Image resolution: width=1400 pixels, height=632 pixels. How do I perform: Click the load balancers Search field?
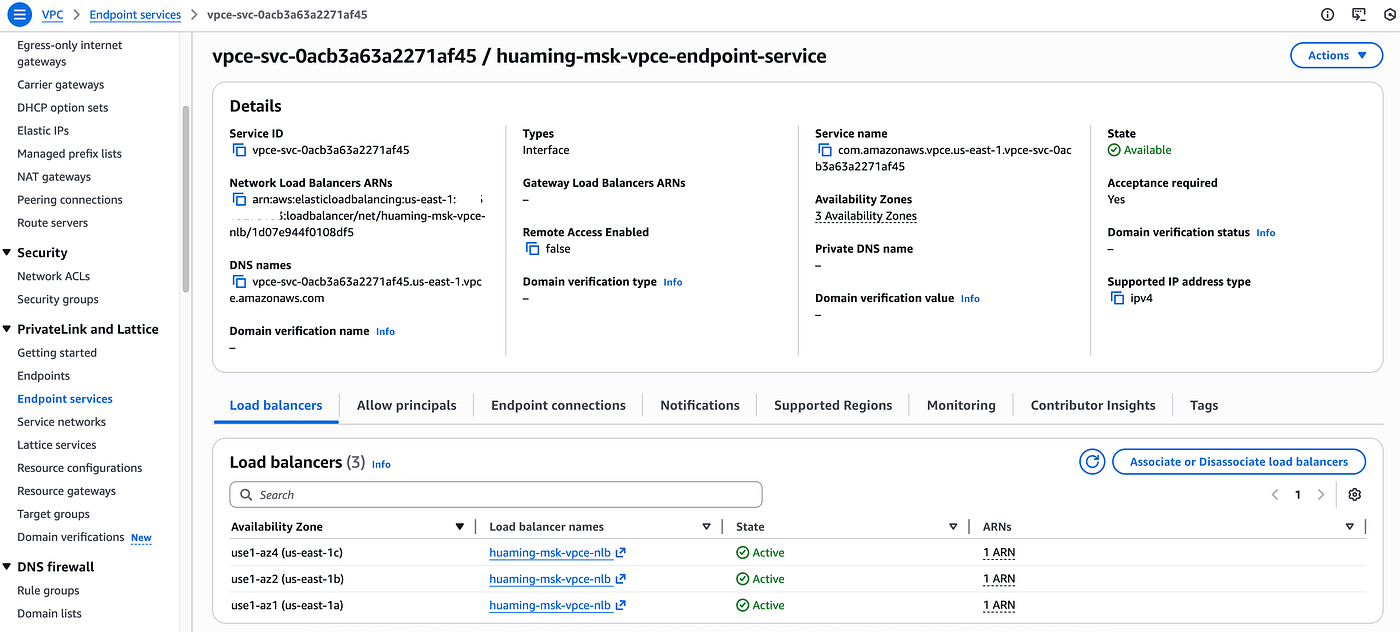(x=496, y=495)
